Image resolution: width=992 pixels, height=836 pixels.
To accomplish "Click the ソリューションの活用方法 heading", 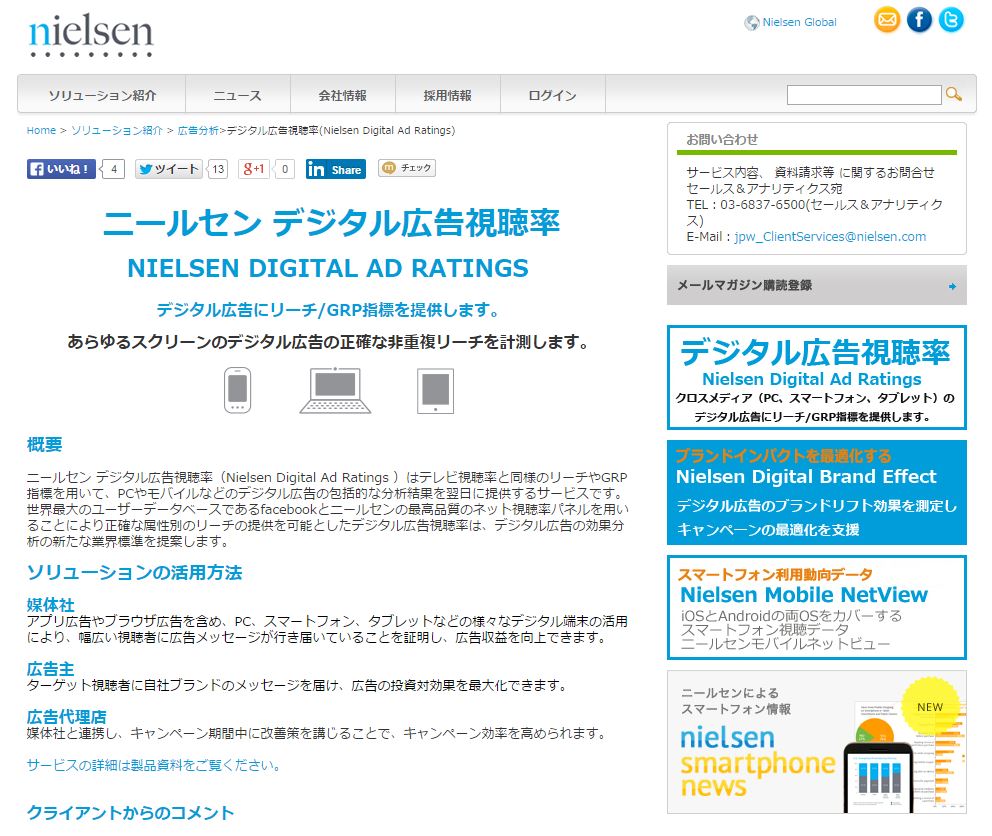I will pos(134,573).
